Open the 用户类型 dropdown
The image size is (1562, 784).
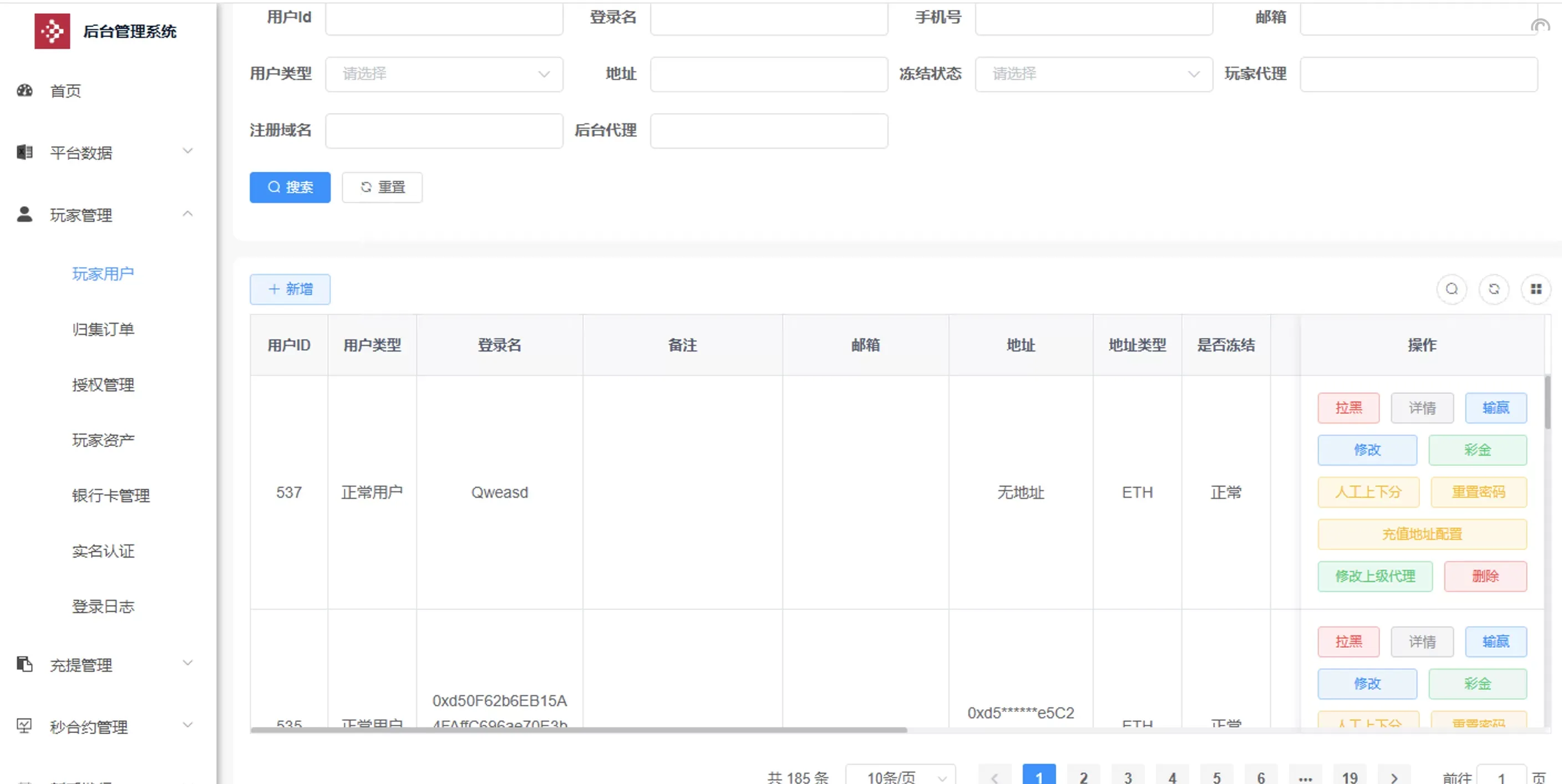[444, 74]
